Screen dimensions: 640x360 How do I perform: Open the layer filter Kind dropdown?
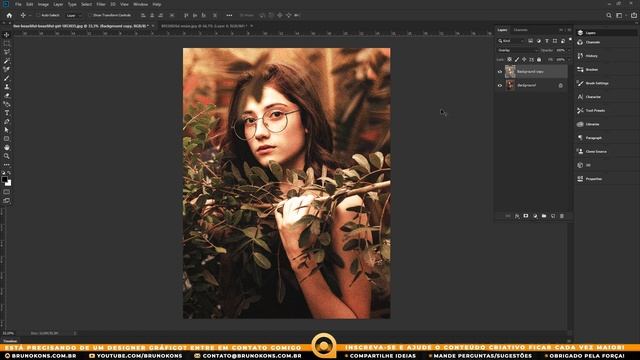click(511, 41)
